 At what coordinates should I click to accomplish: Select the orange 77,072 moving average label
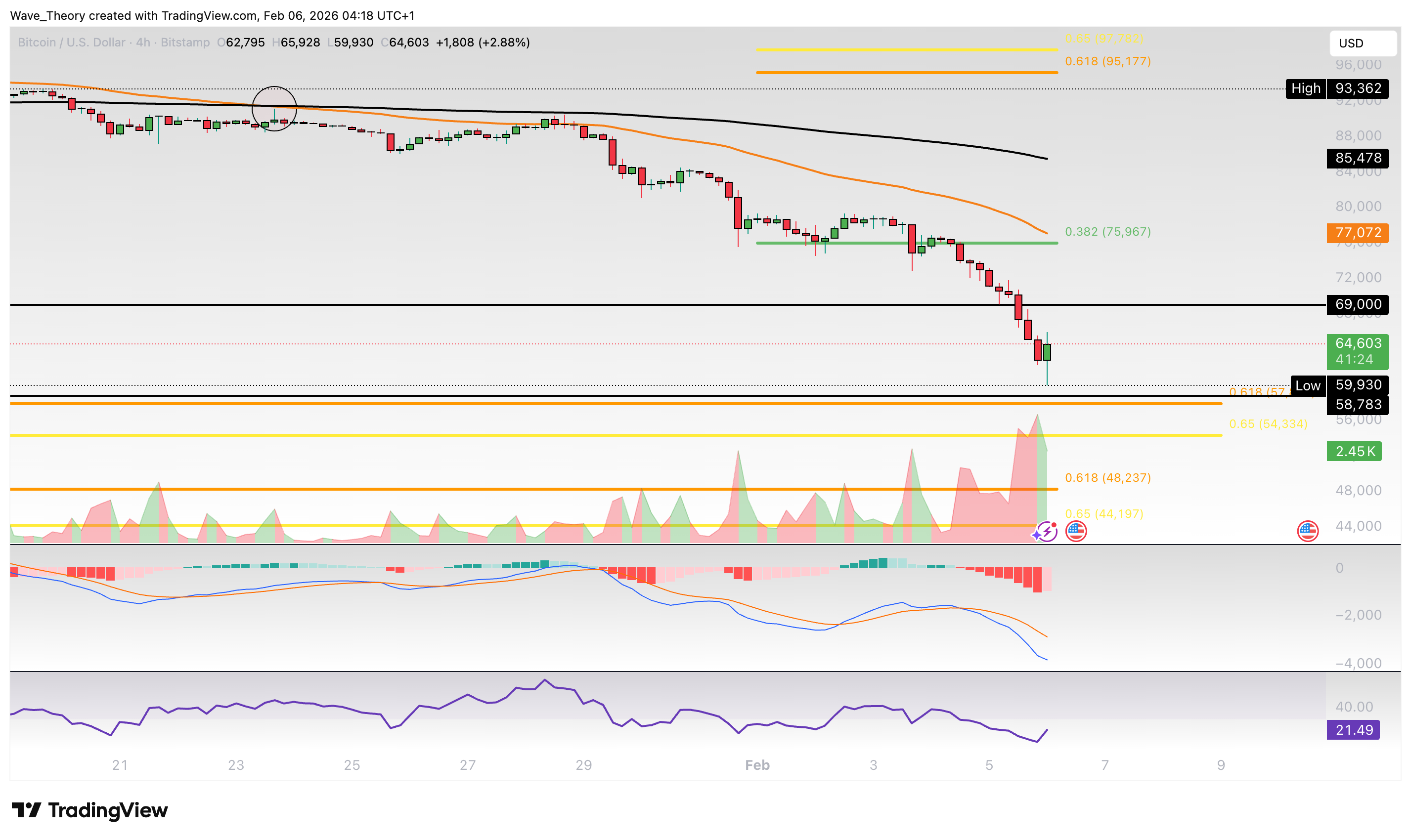[x=1357, y=233]
